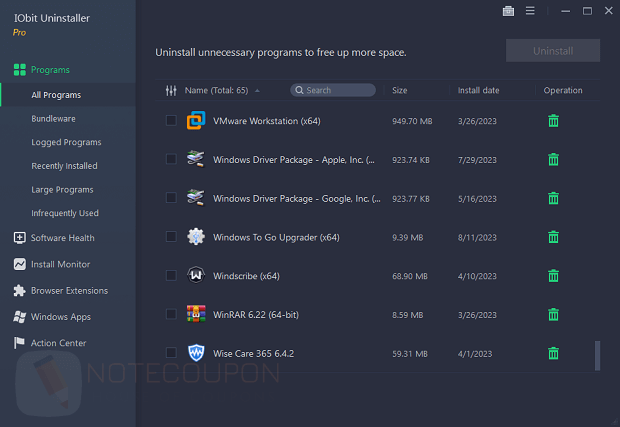
Task: Open the hamburger options menu
Action: [x=530, y=11]
